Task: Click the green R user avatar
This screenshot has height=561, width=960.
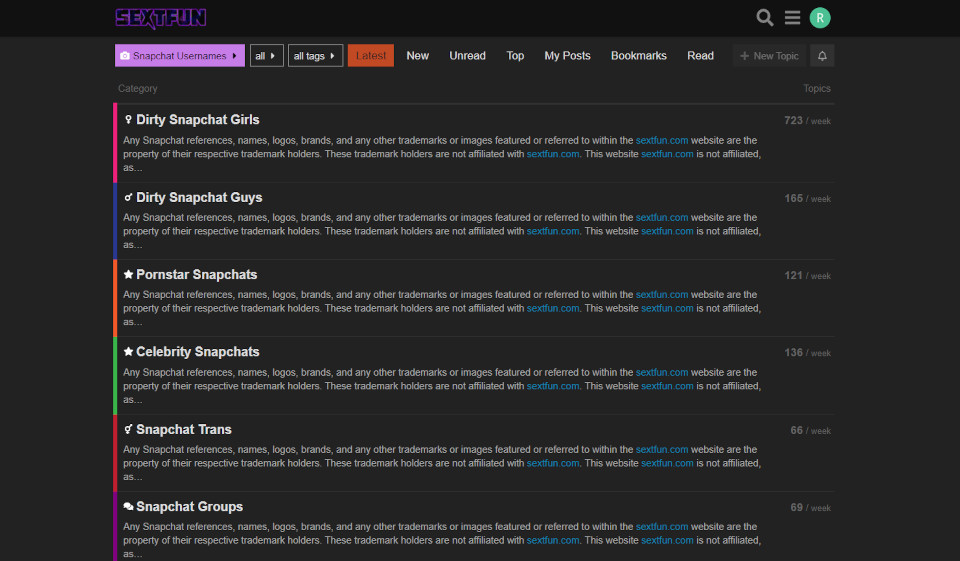Action: coord(820,18)
